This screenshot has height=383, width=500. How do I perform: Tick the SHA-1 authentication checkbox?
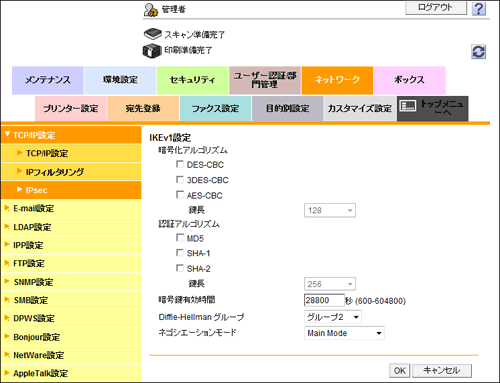point(180,253)
